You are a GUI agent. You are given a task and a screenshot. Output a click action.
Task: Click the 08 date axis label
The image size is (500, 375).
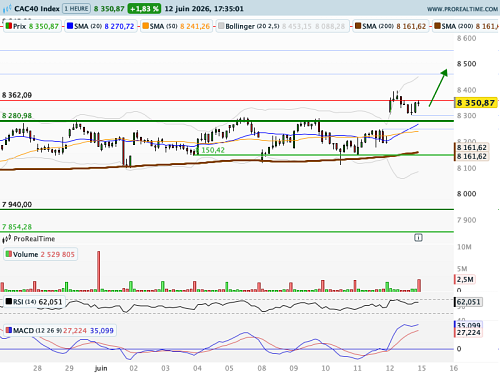(262, 368)
